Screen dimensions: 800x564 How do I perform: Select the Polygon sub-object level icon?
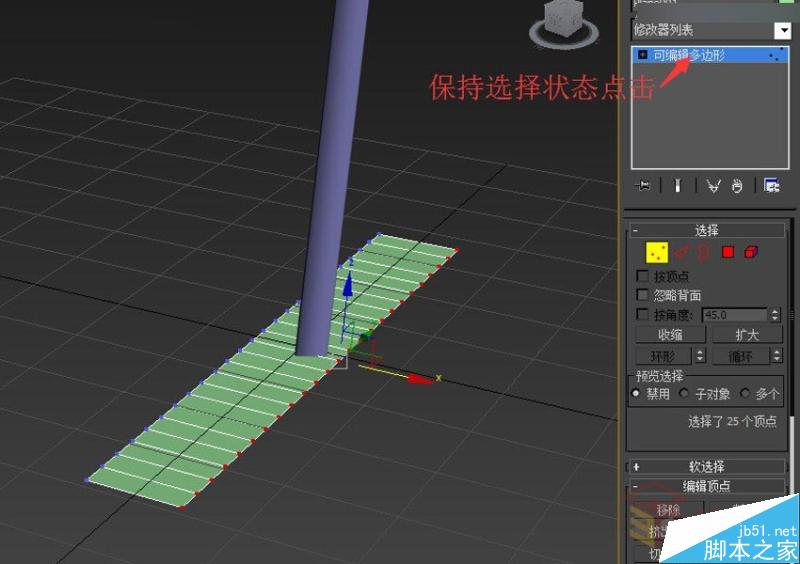click(x=728, y=252)
